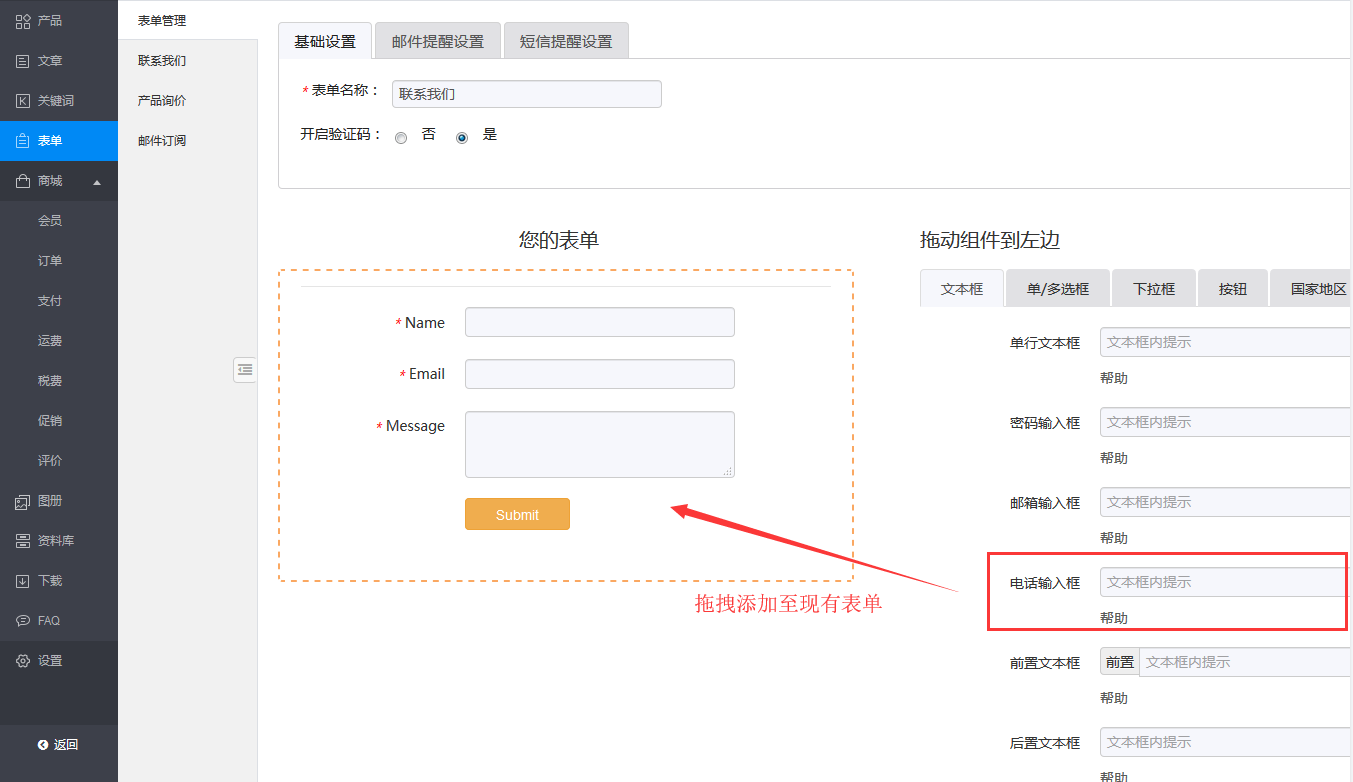The image size is (1353, 782).
Task: Click the FAQ chat bubble icon
Action: click(x=22, y=621)
